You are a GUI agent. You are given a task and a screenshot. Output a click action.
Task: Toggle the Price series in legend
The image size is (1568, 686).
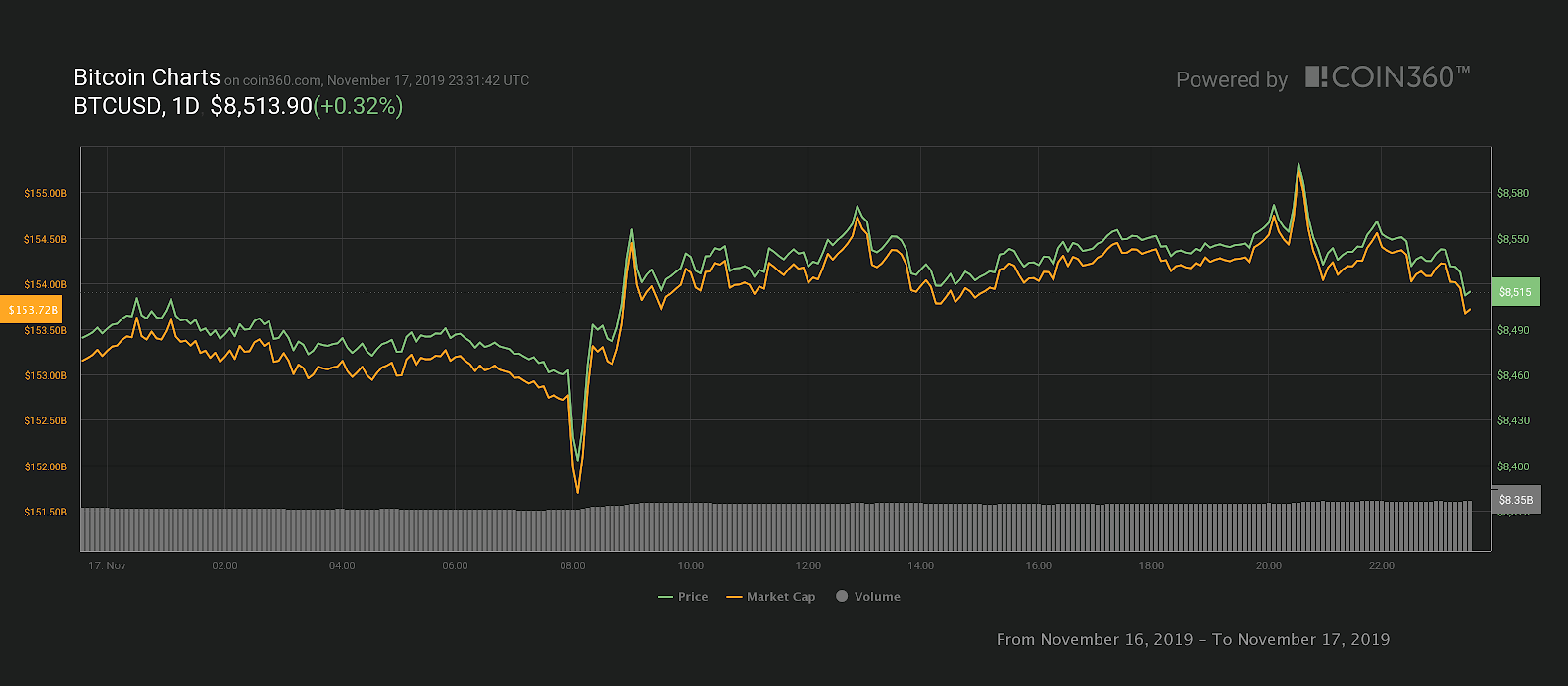click(683, 596)
